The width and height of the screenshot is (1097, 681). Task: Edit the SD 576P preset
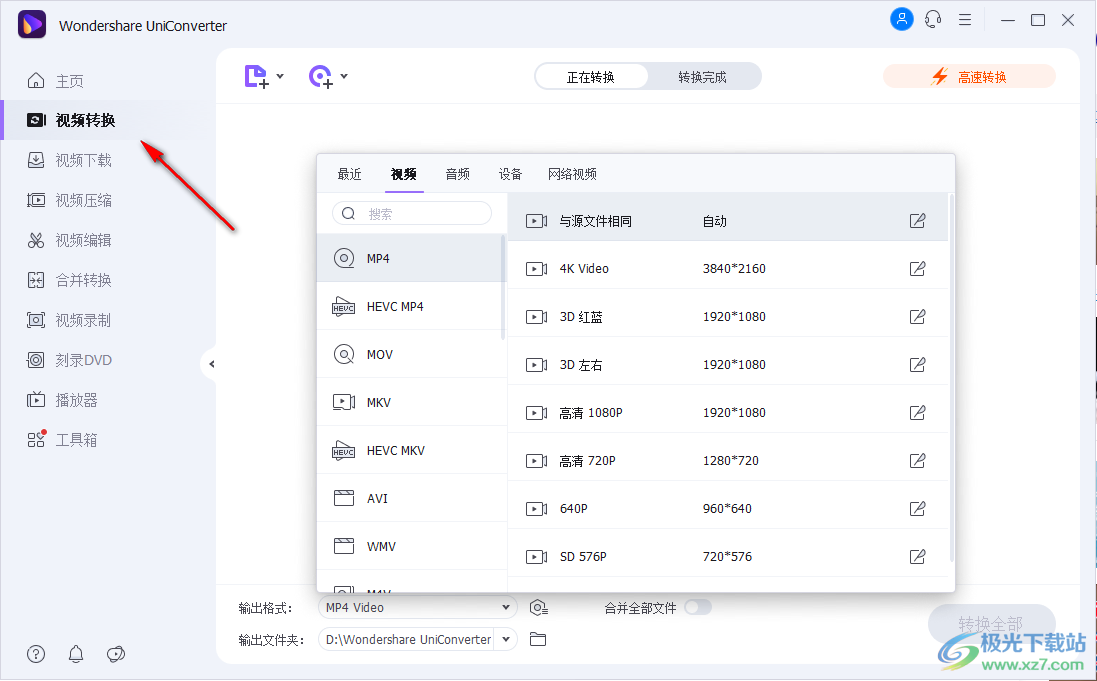point(917,556)
